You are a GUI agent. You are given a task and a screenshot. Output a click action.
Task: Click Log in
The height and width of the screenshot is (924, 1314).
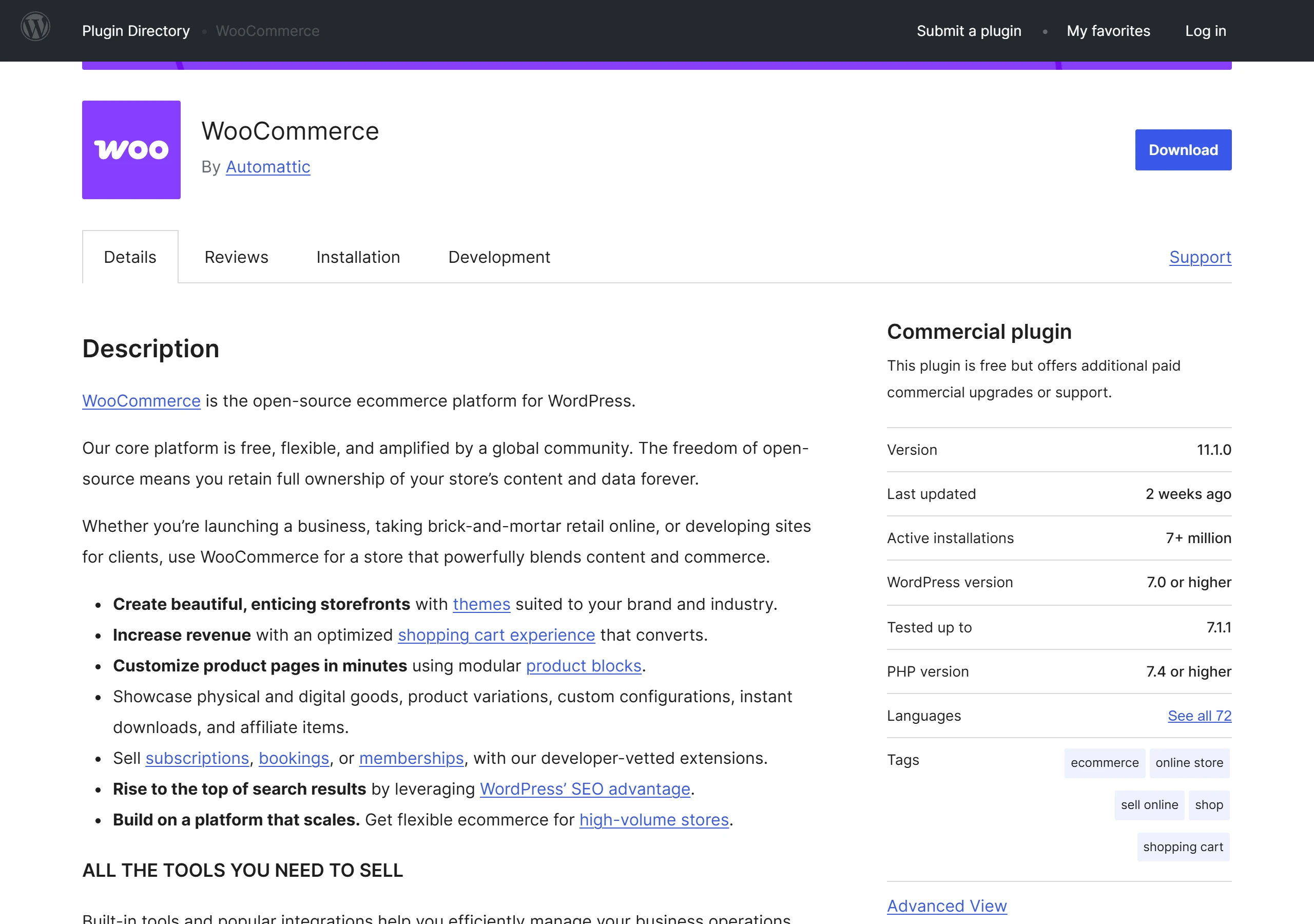click(x=1205, y=31)
